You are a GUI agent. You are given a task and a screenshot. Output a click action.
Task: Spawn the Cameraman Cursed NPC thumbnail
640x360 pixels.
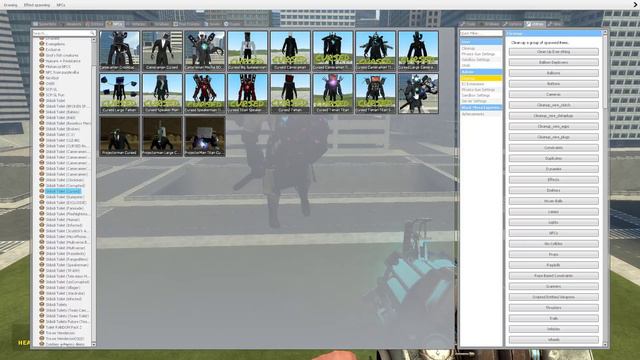(162, 51)
